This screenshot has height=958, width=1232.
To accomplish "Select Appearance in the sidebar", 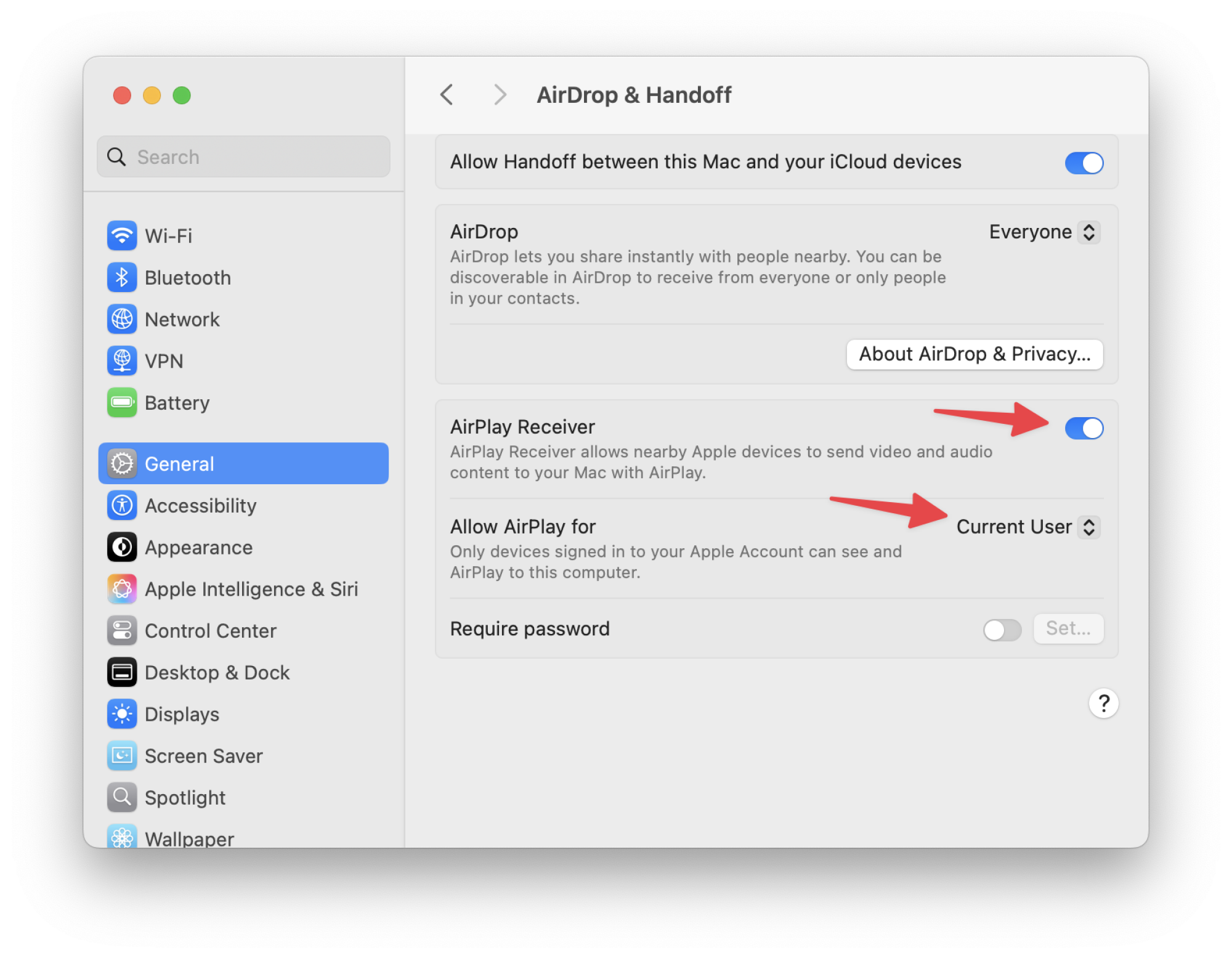I will (x=243, y=547).
